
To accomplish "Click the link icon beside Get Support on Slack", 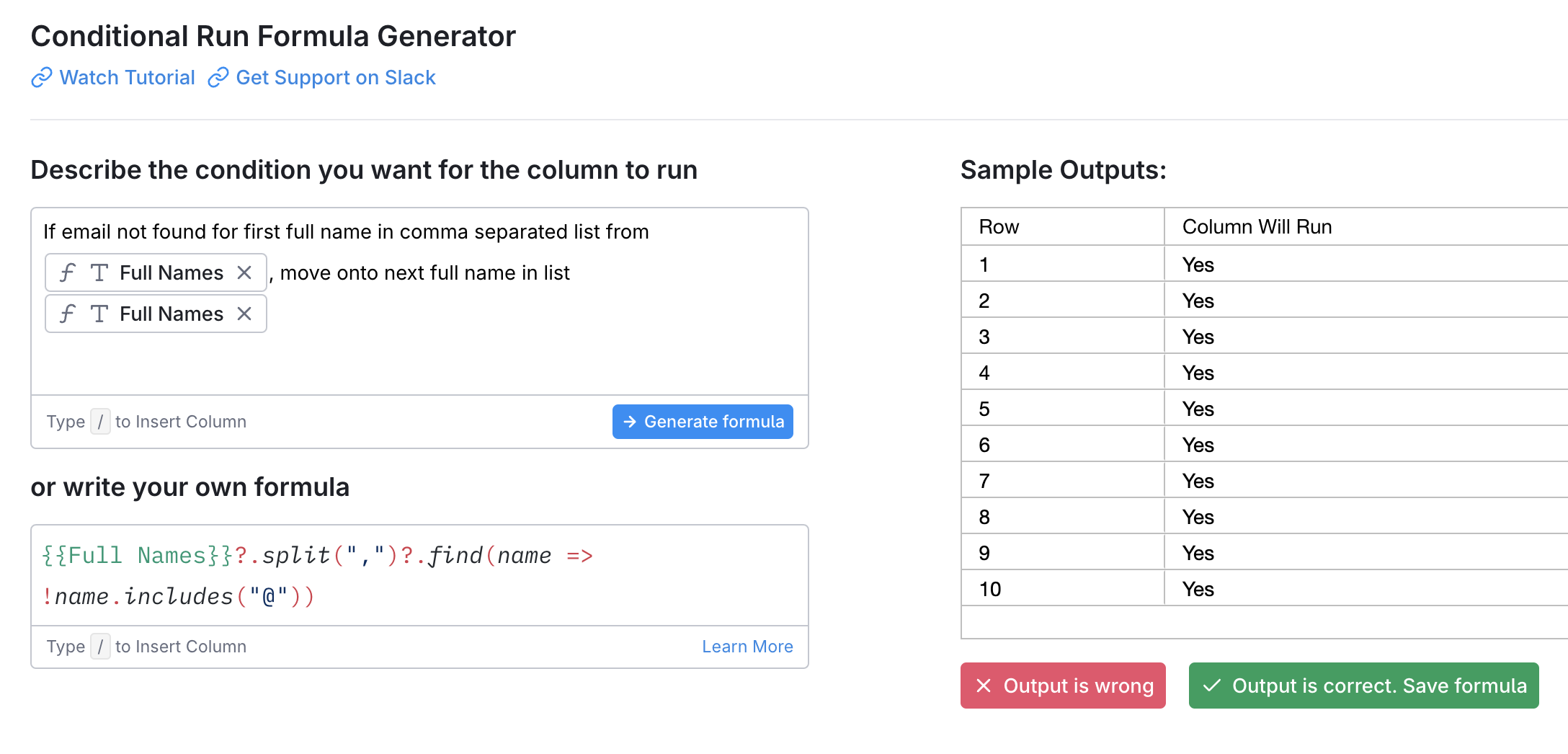I will click(x=218, y=77).
